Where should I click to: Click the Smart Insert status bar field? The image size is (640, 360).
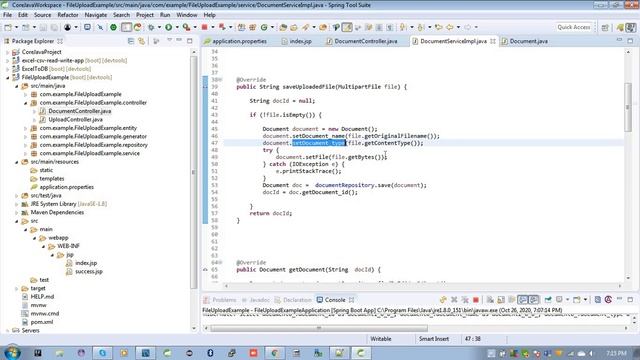[433, 339]
